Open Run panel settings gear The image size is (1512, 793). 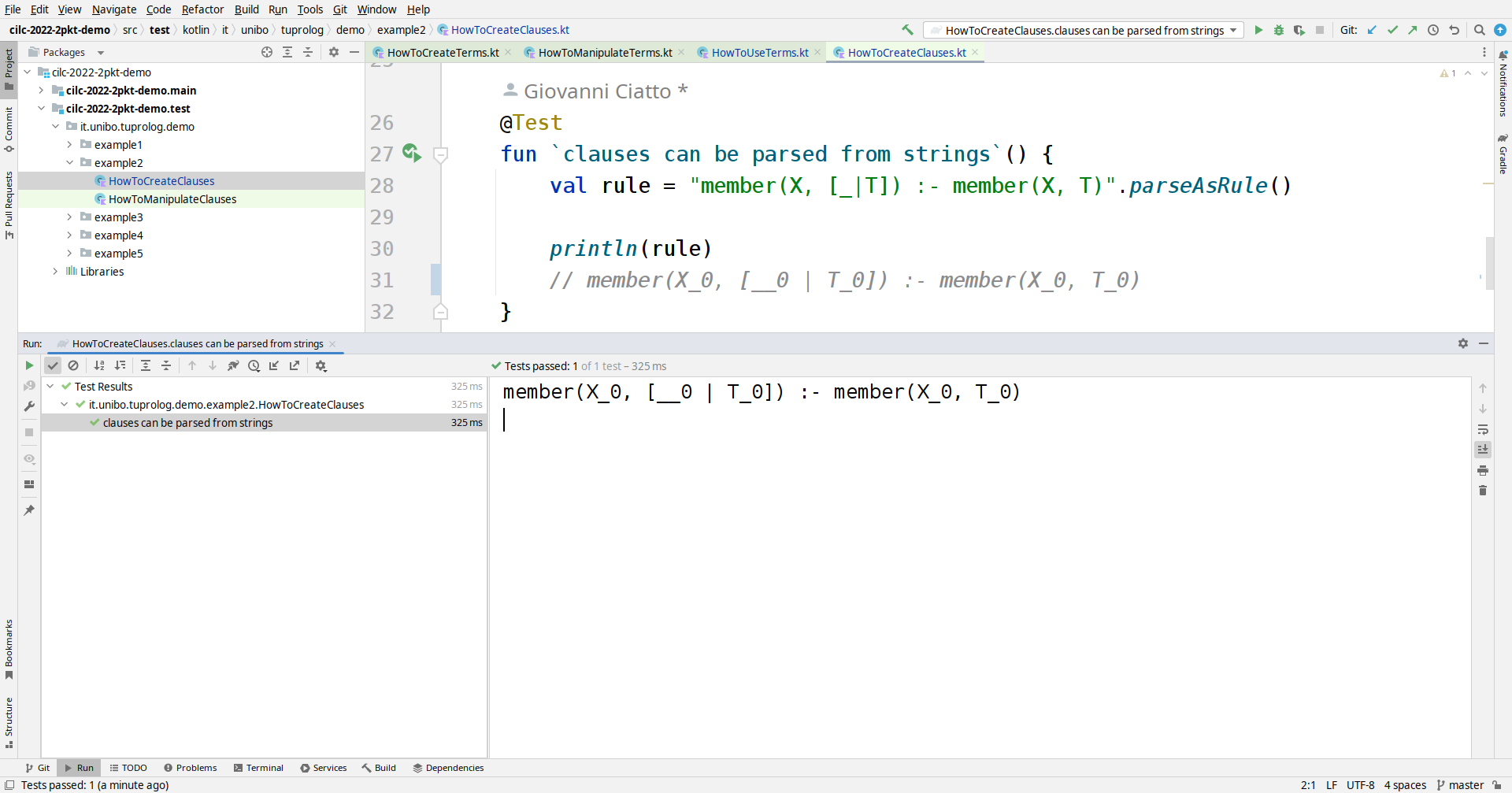(x=1463, y=343)
